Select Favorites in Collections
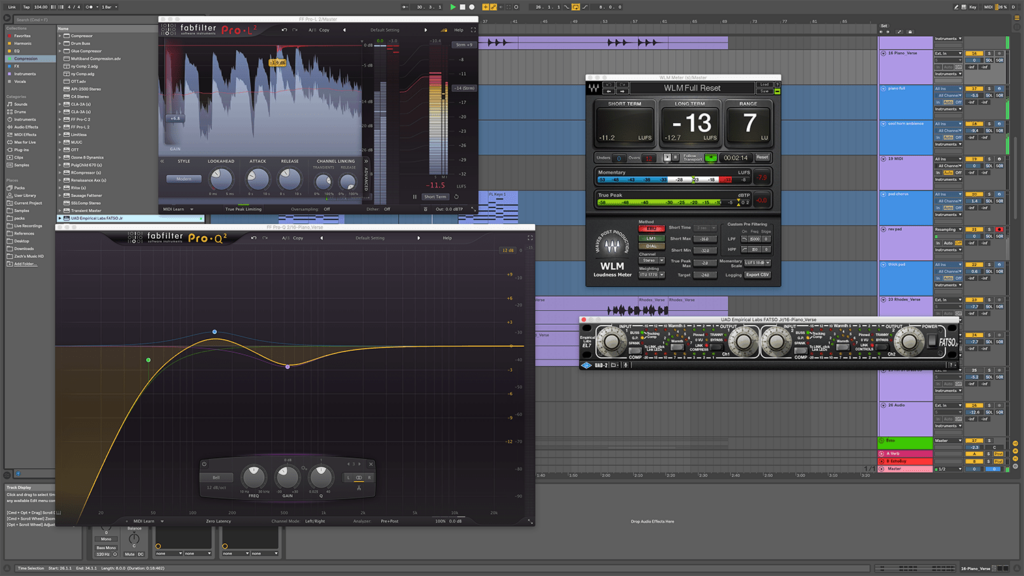Screen dimensions: 1024x576 [x=23, y=36]
